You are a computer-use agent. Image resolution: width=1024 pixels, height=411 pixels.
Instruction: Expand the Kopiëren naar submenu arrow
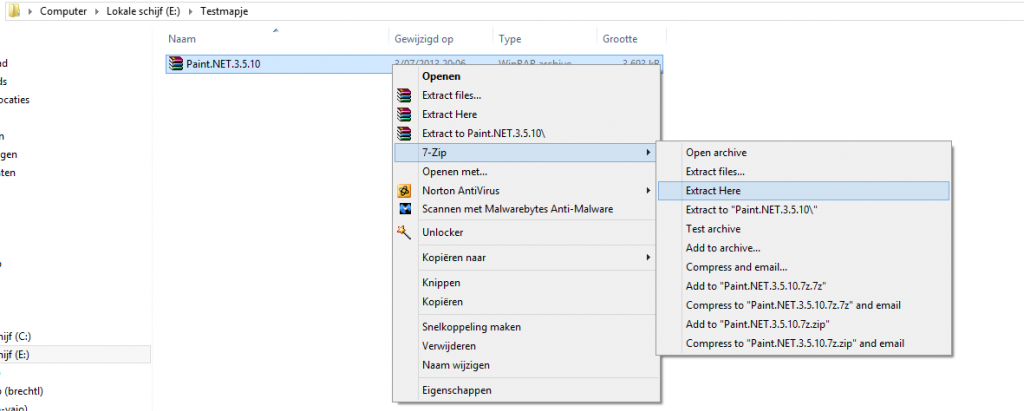tap(648, 257)
